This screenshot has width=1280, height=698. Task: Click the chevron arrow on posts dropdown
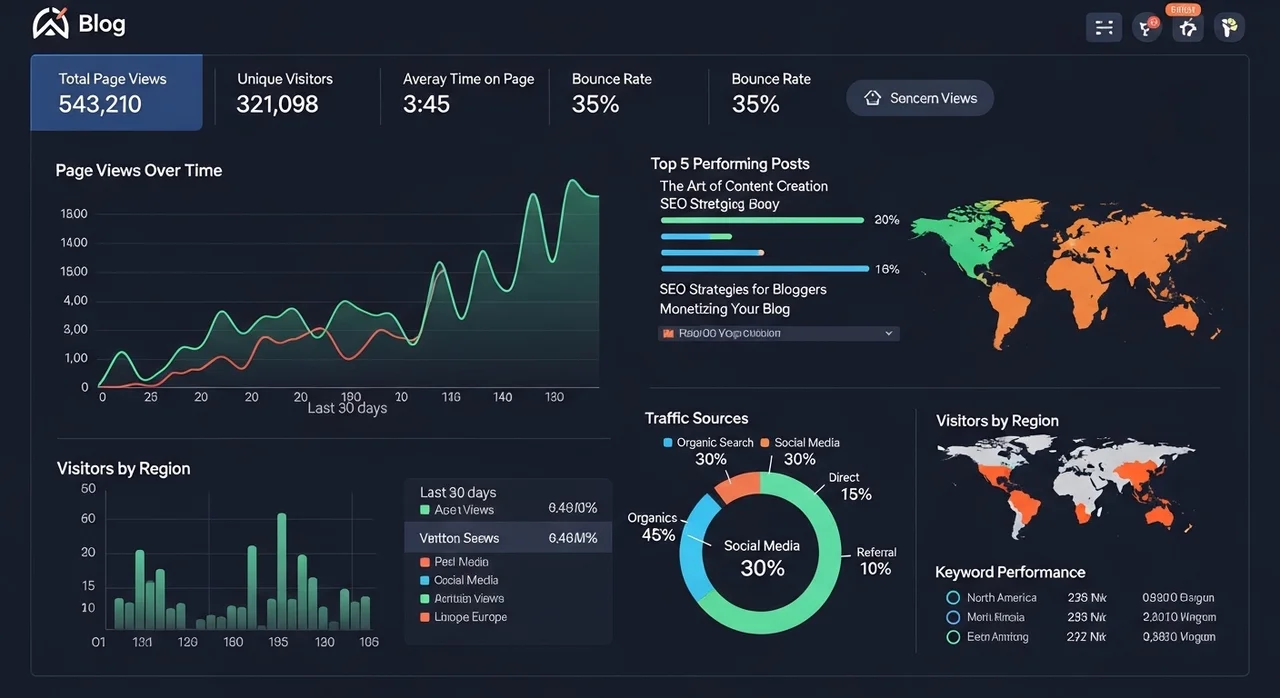coord(888,334)
